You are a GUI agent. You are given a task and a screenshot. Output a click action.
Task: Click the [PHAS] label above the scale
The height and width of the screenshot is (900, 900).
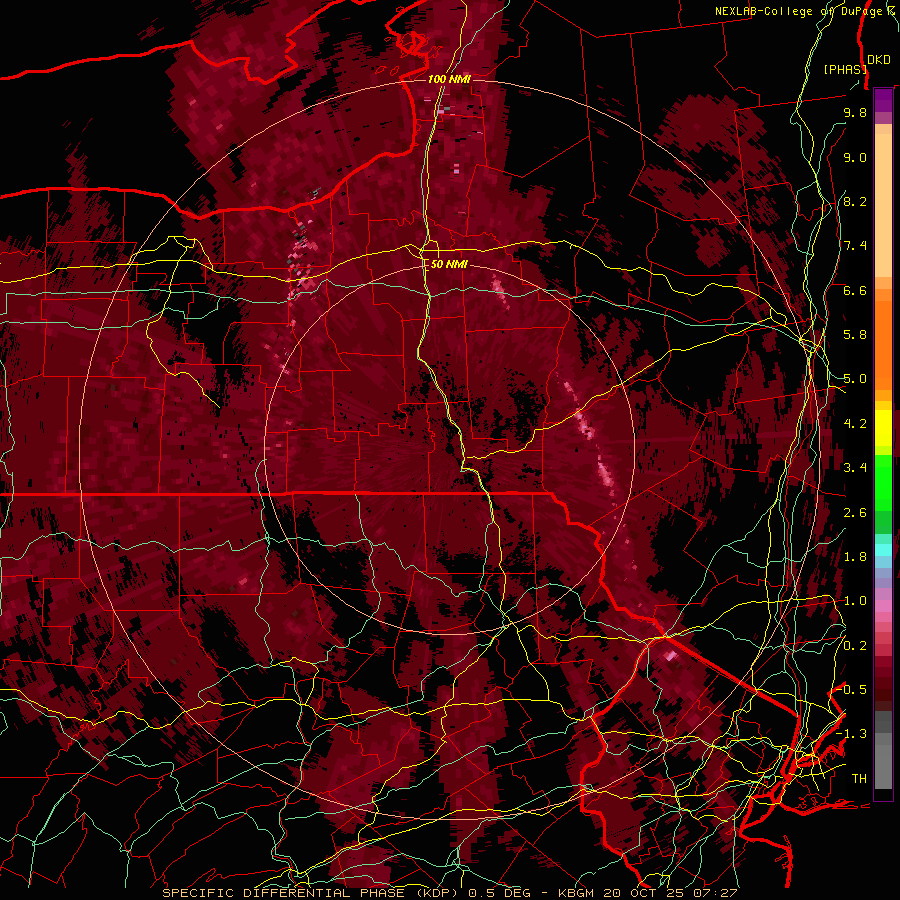[x=845, y=69]
